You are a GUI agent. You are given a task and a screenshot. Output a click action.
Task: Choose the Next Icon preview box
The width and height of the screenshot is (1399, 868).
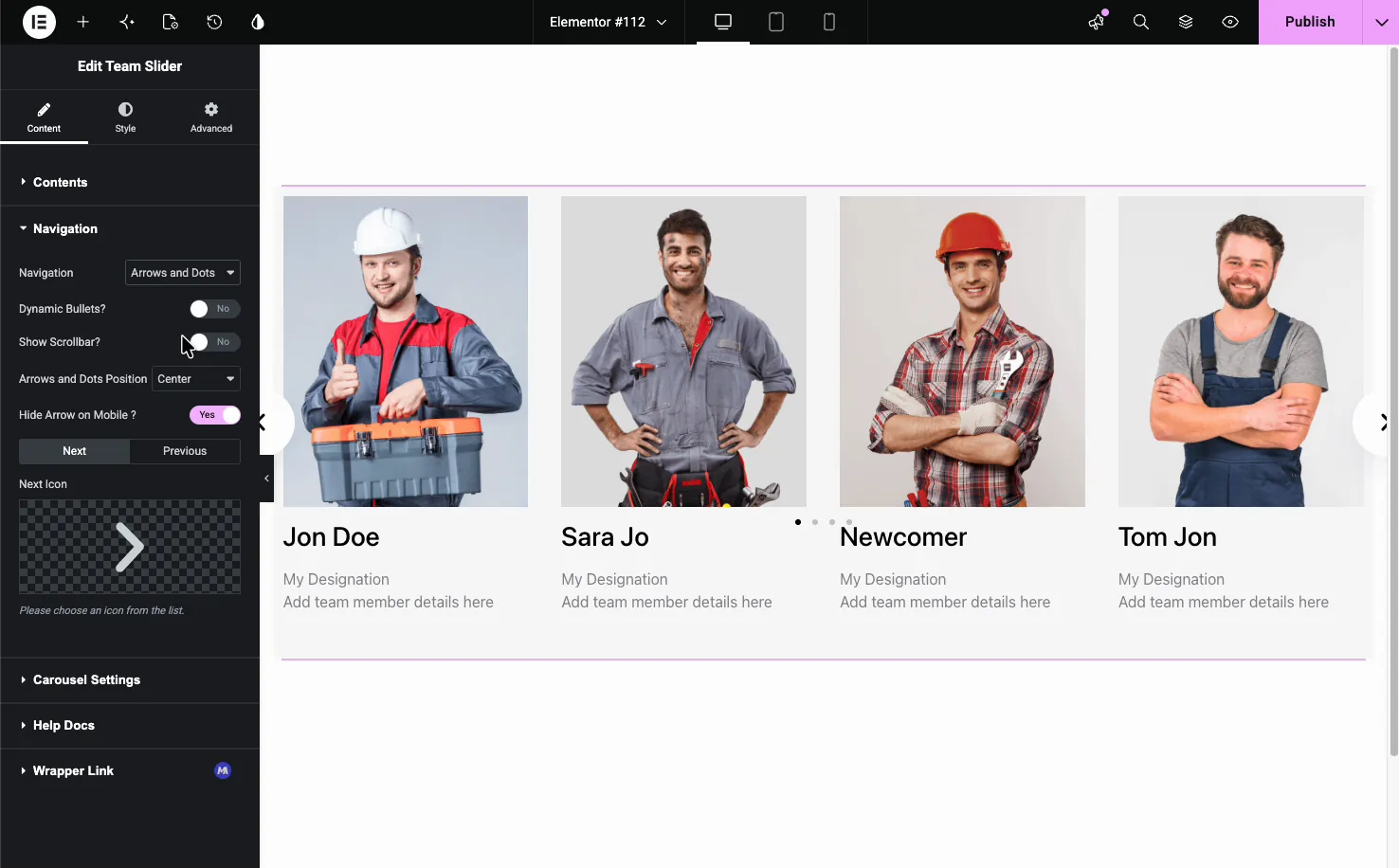pyautogui.click(x=130, y=547)
